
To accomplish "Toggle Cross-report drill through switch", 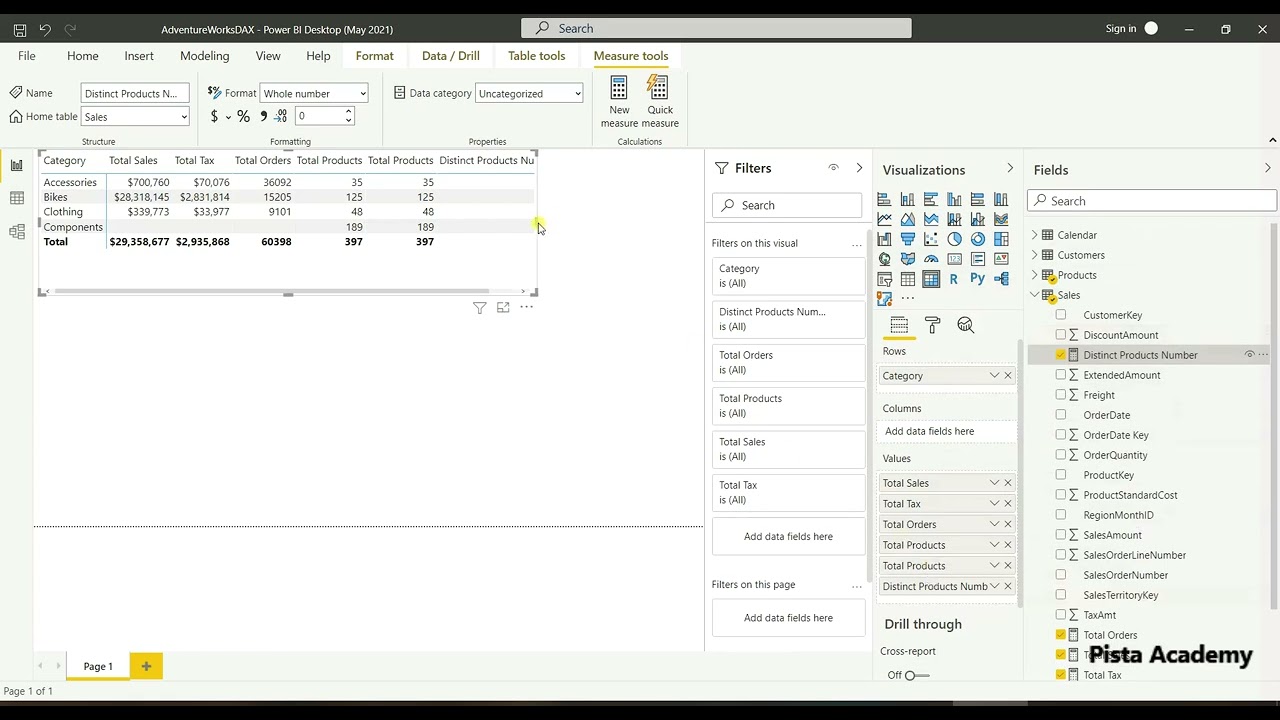I will (915, 675).
